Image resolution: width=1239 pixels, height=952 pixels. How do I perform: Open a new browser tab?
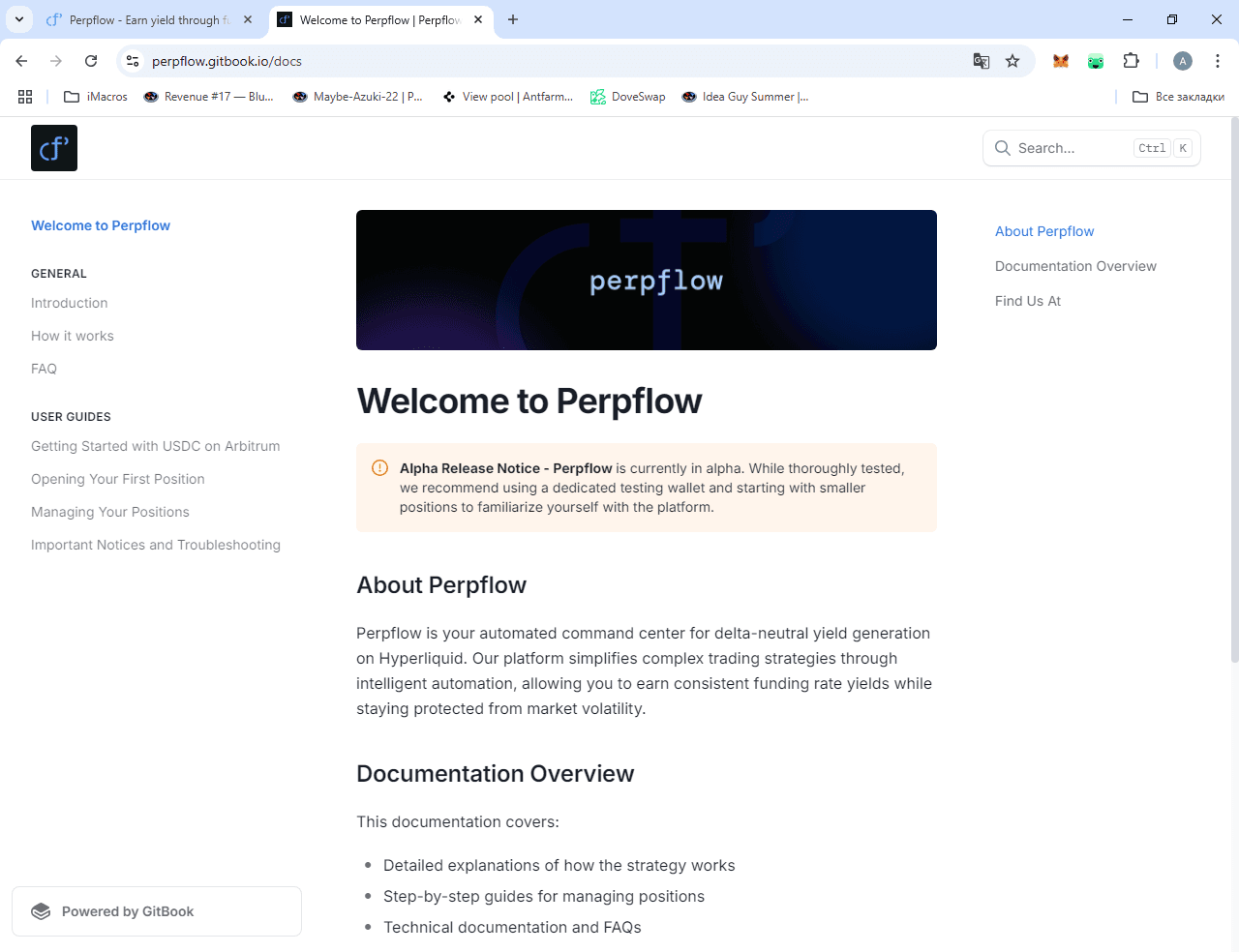pyautogui.click(x=513, y=19)
